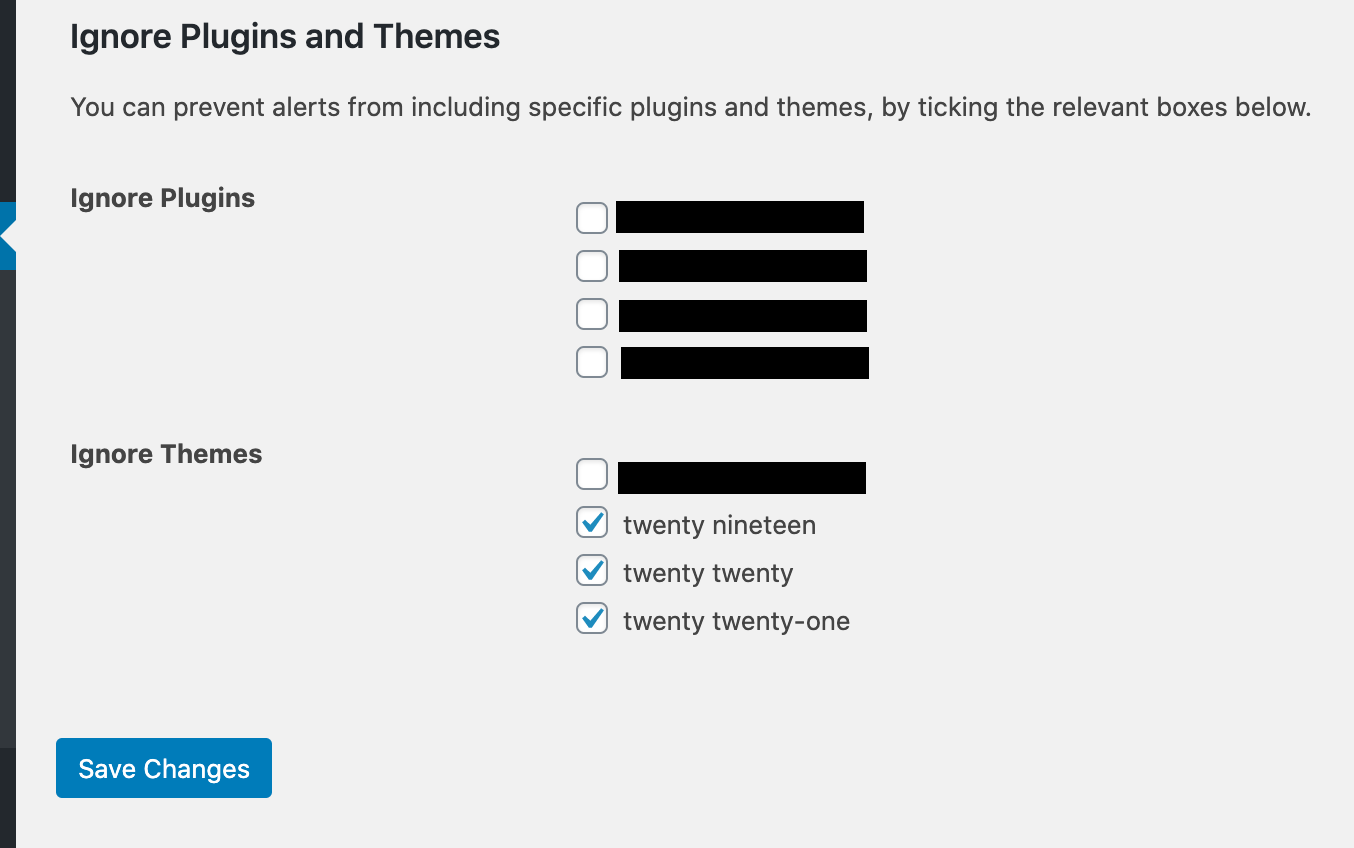Click the Save Changes button
Viewport: 1354px width, 848px height.
pyautogui.click(x=164, y=768)
